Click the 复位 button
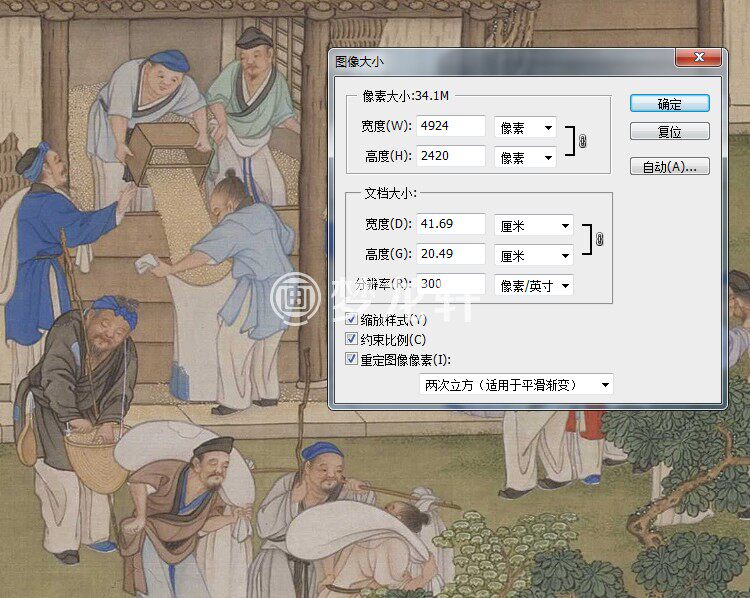Image resolution: width=750 pixels, height=598 pixels. click(x=669, y=131)
